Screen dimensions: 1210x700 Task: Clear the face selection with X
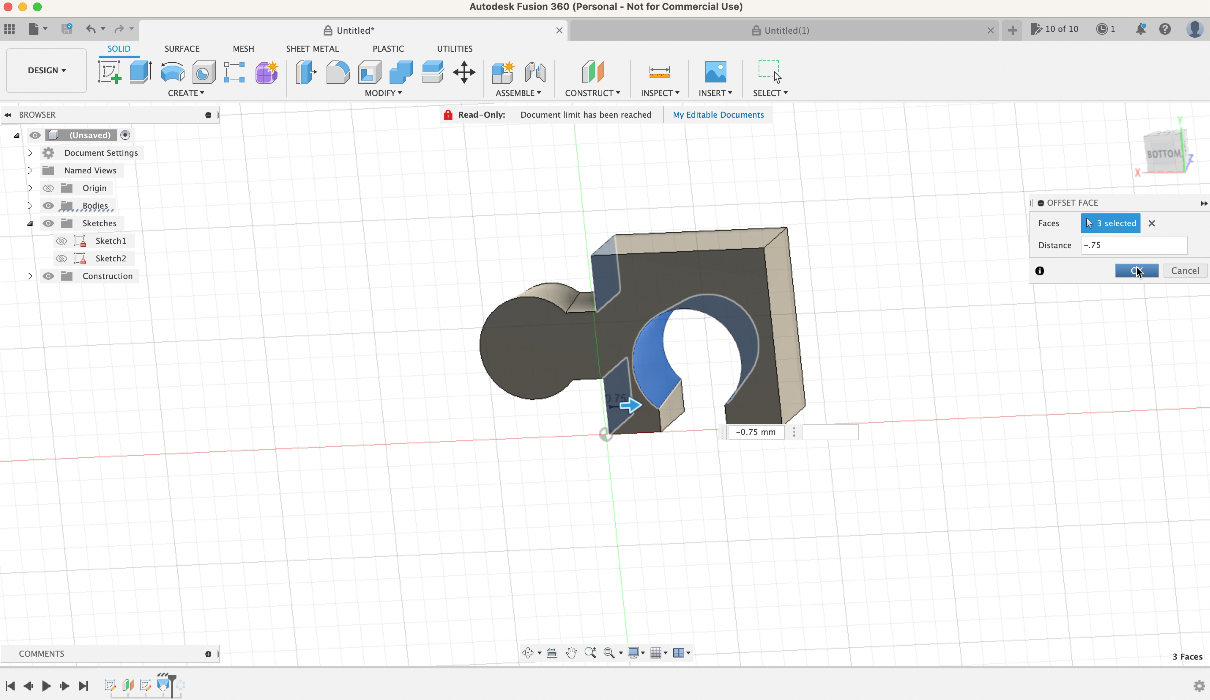pos(1152,224)
